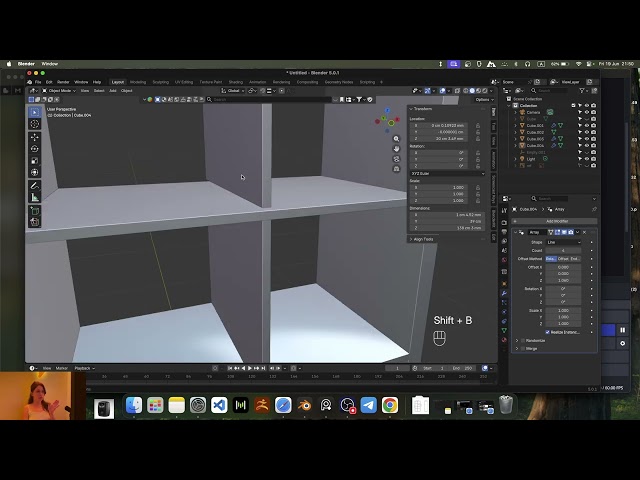Disable Cube.002 render camera icon
The image size is (640, 480).
click(x=593, y=132)
